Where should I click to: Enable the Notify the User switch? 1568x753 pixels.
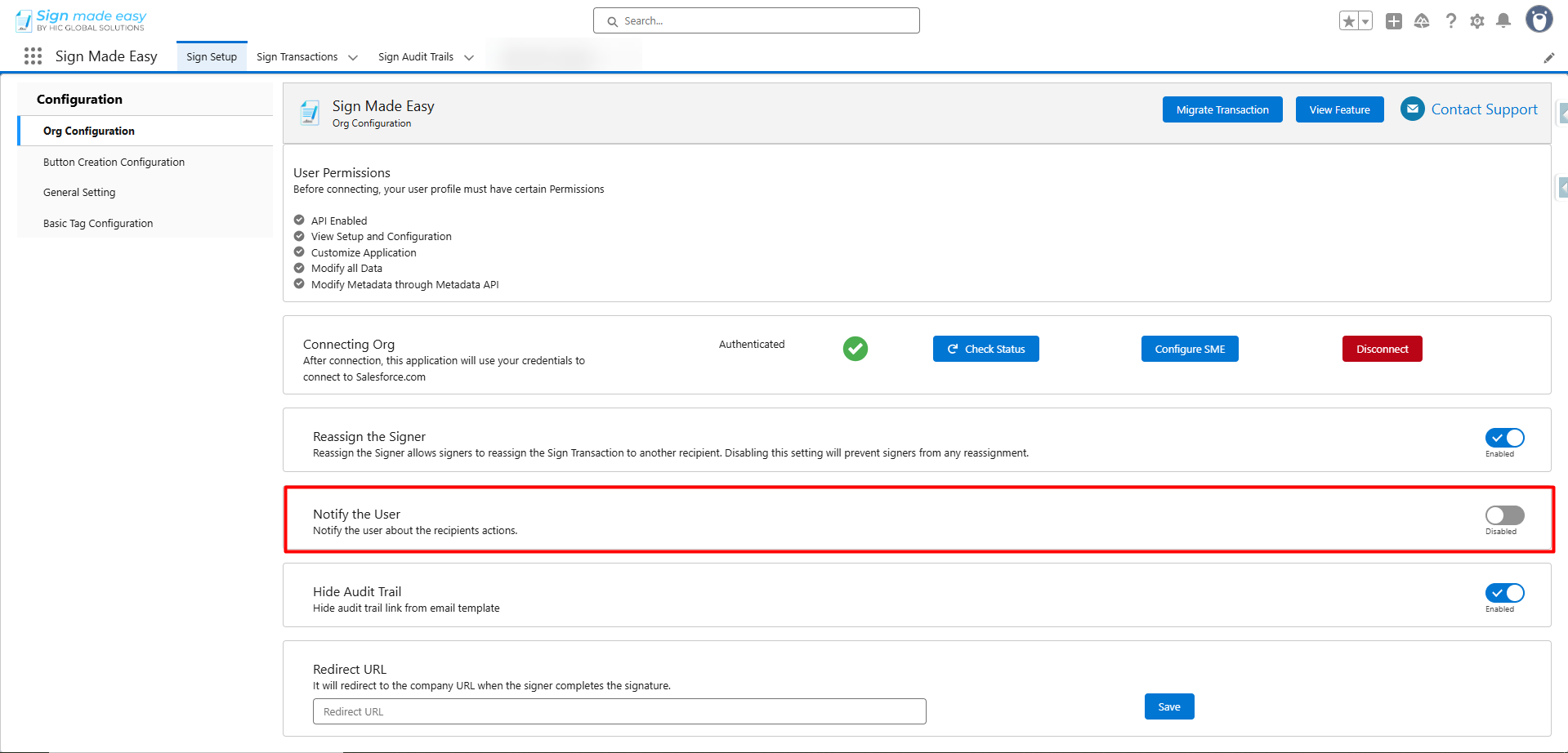tap(1505, 515)
